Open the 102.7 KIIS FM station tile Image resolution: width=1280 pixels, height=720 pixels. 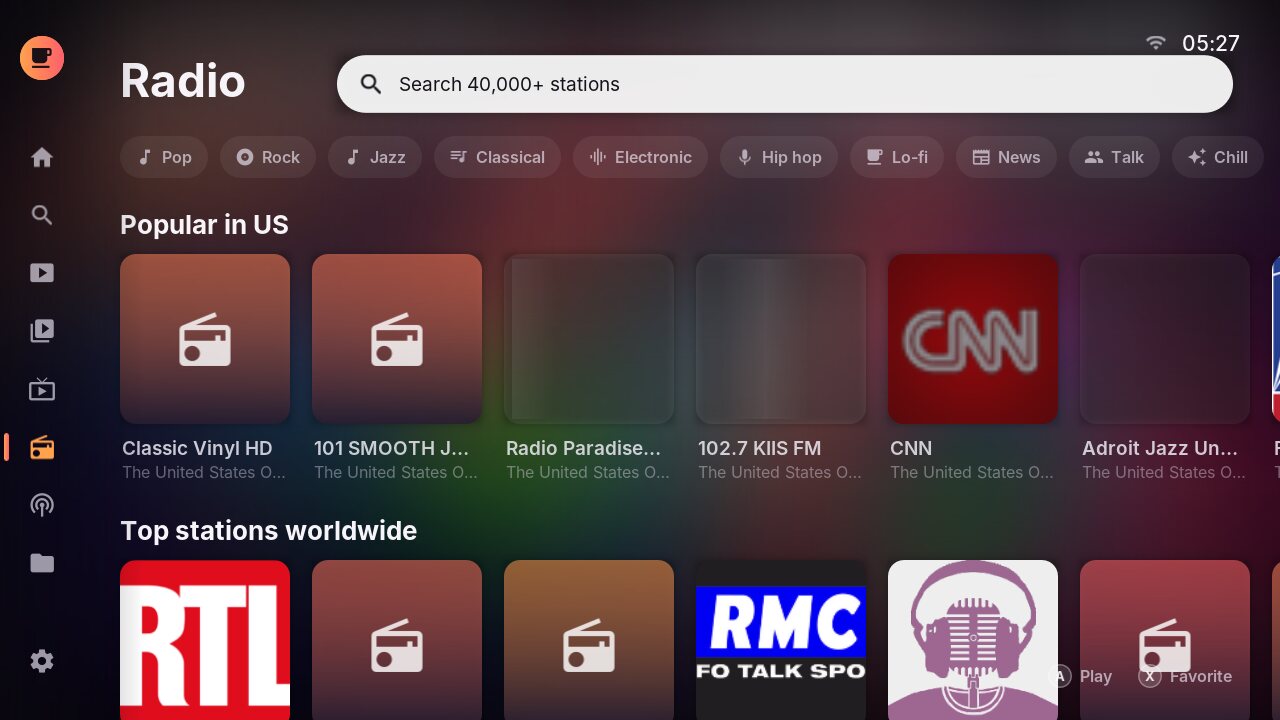click(781, 338)
